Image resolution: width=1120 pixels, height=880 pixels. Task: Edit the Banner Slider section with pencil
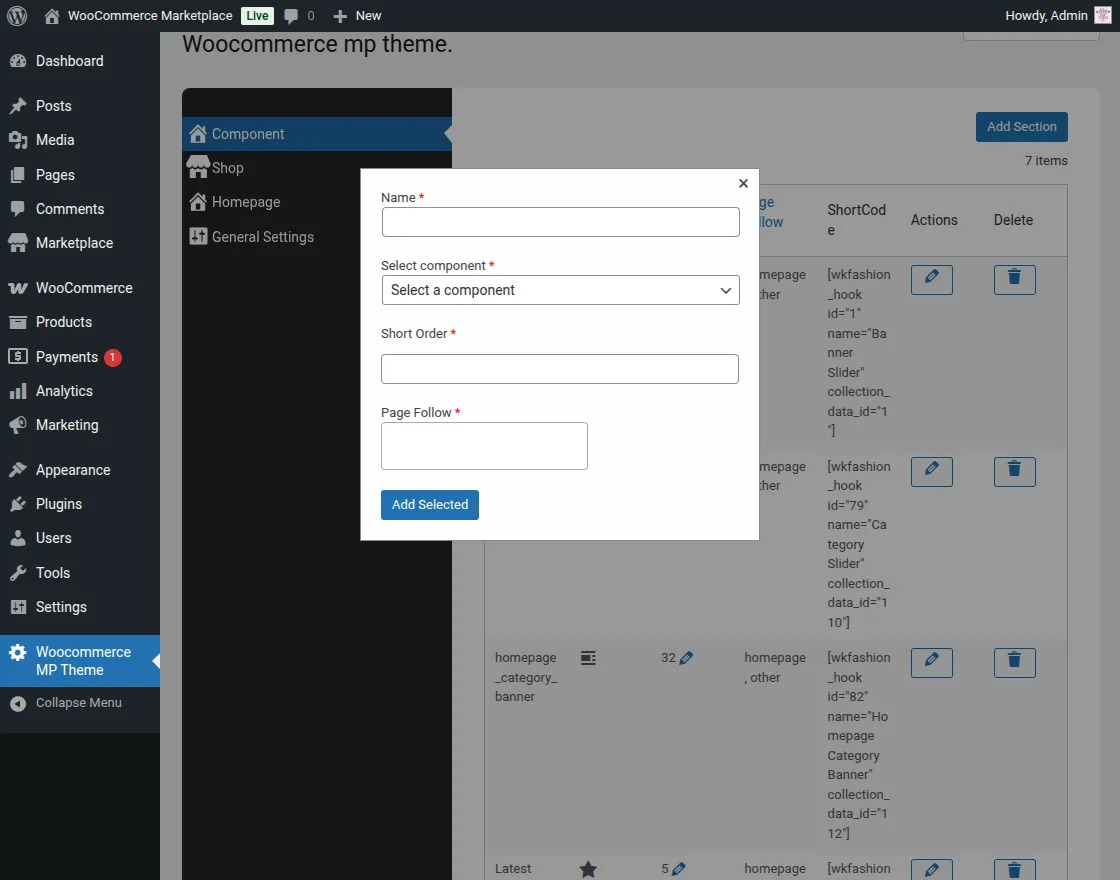[x=932, y=280]
